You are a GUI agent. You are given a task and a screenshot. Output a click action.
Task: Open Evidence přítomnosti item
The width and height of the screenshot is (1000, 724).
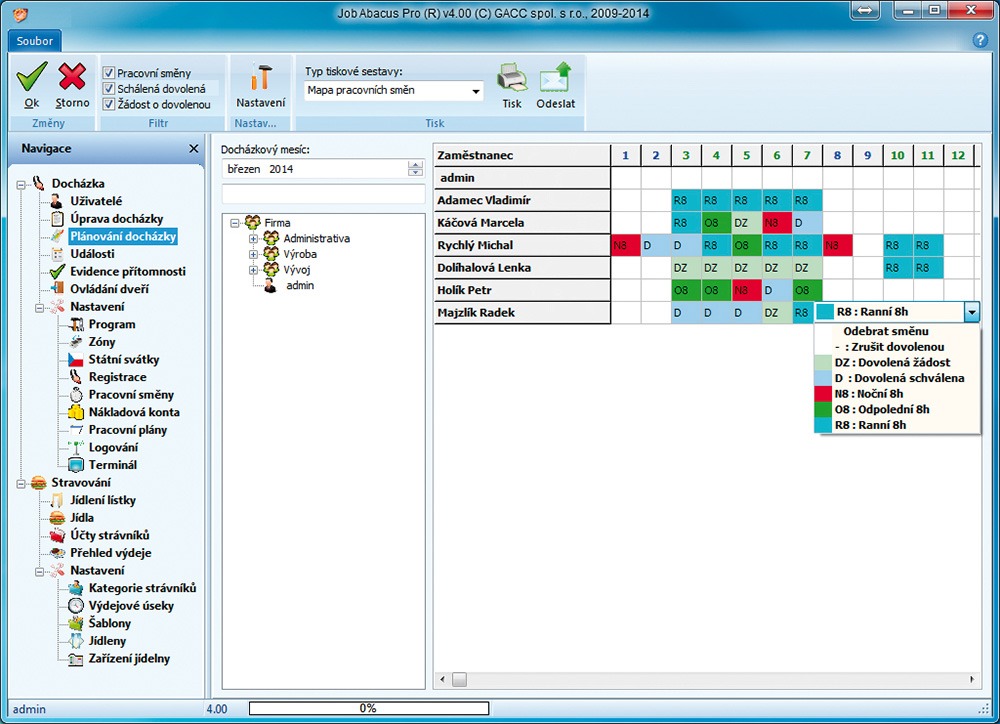tap(128, 271)
